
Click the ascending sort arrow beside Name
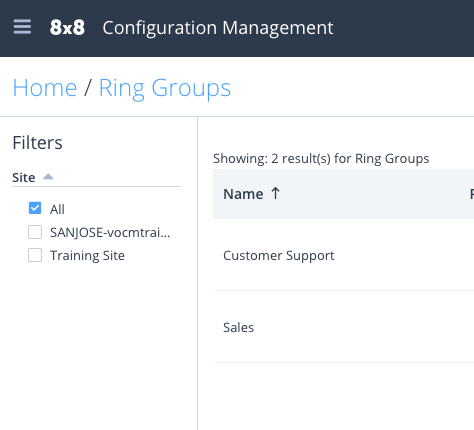(x=275, y=193)
